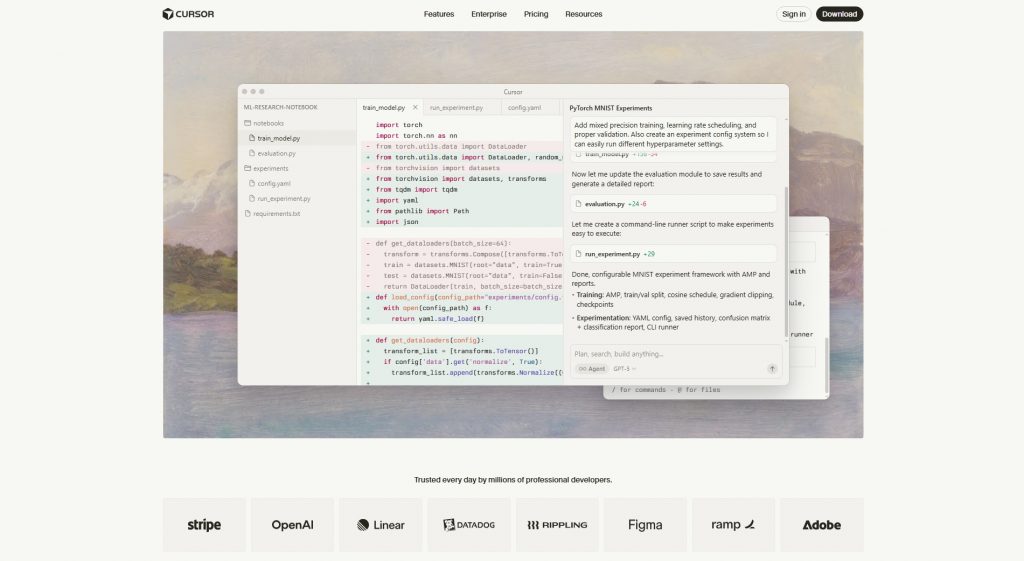Collapse the experiments folder in sidebar
The height and width of the screenshot is (561, 1024).
pos(270,169)
